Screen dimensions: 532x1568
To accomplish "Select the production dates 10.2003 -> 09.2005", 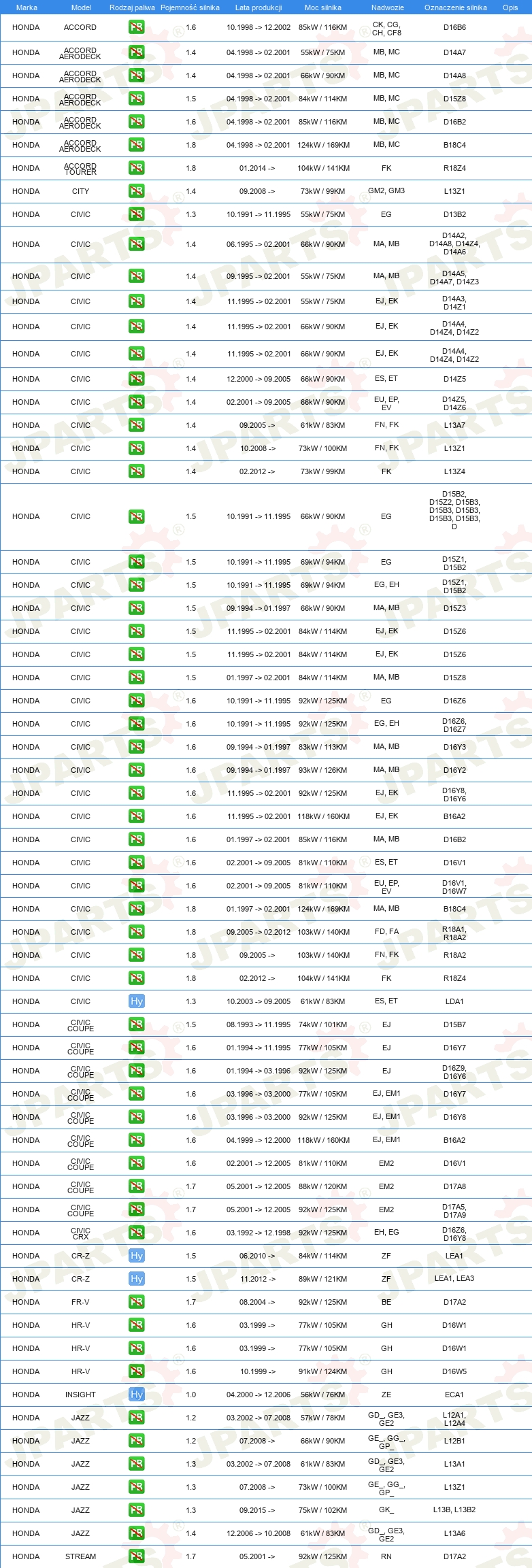I will click(x=259, y=1001).
